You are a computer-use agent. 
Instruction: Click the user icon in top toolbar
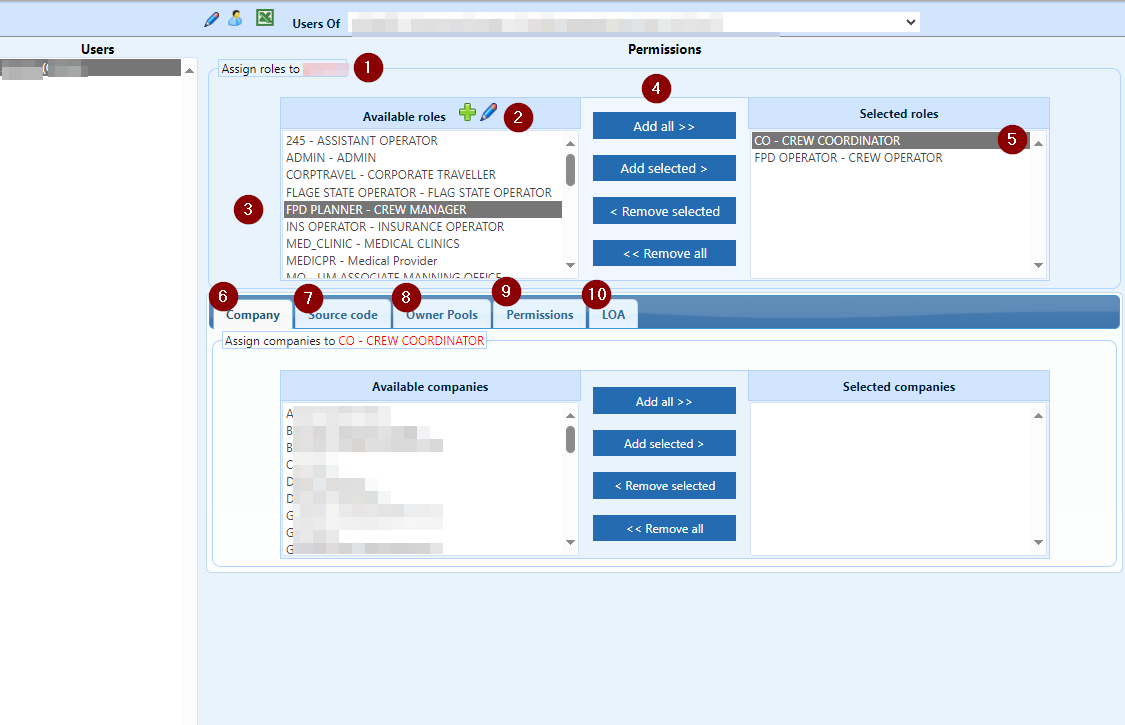[235, 18]
